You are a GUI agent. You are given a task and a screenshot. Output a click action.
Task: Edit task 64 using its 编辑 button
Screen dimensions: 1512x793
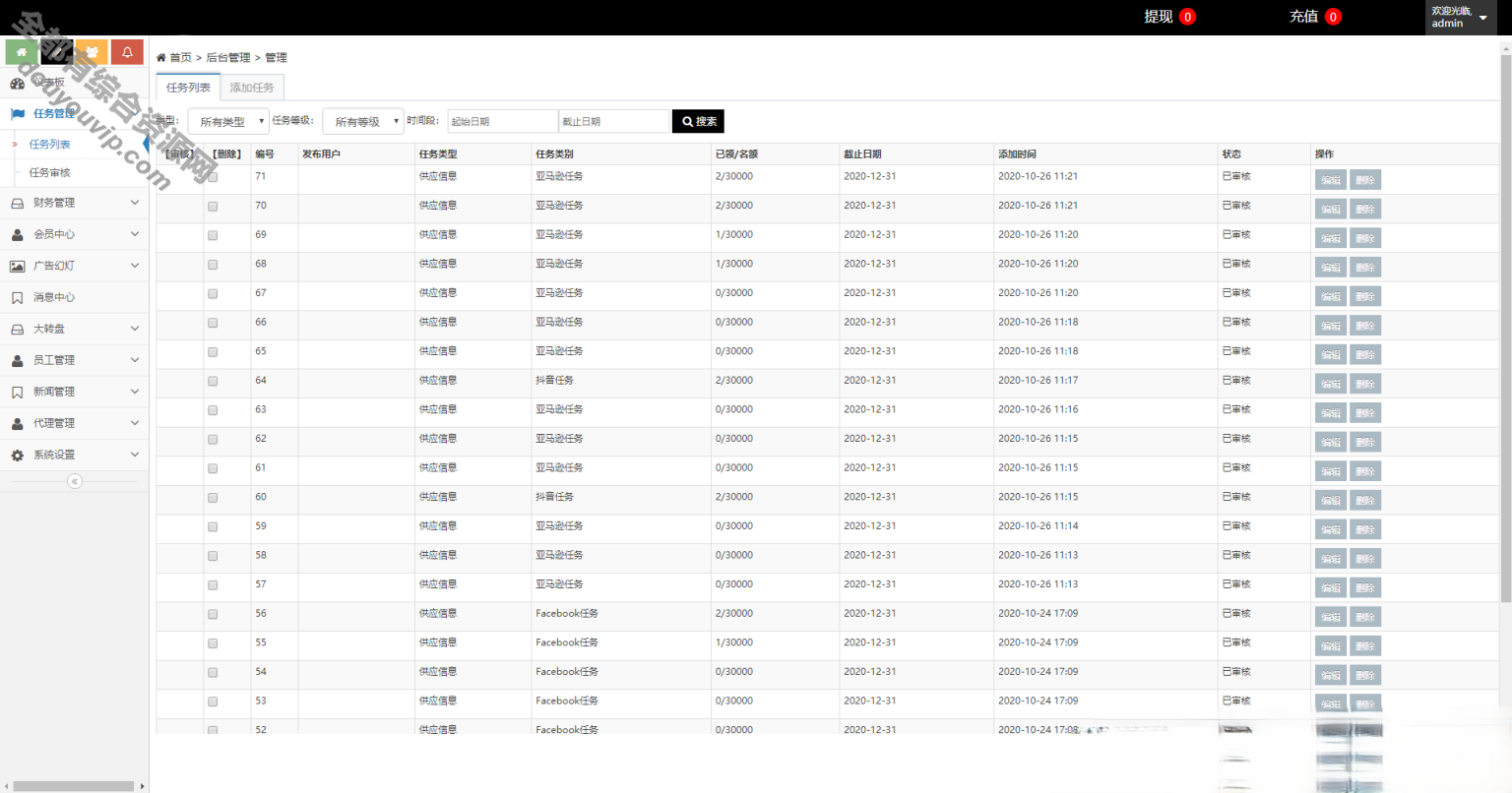pyautogui.click(x=1331, y=384)
